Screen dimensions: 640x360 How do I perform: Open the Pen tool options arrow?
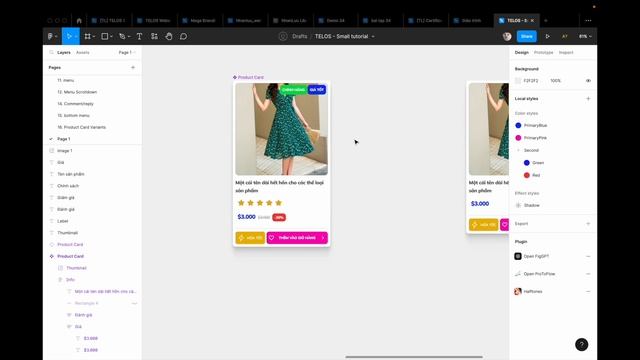(129, 37)
